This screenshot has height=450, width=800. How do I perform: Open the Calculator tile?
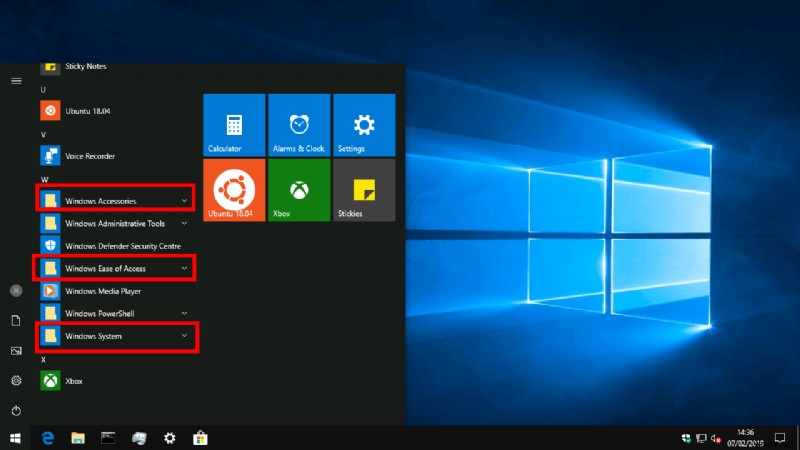(234, 125)
